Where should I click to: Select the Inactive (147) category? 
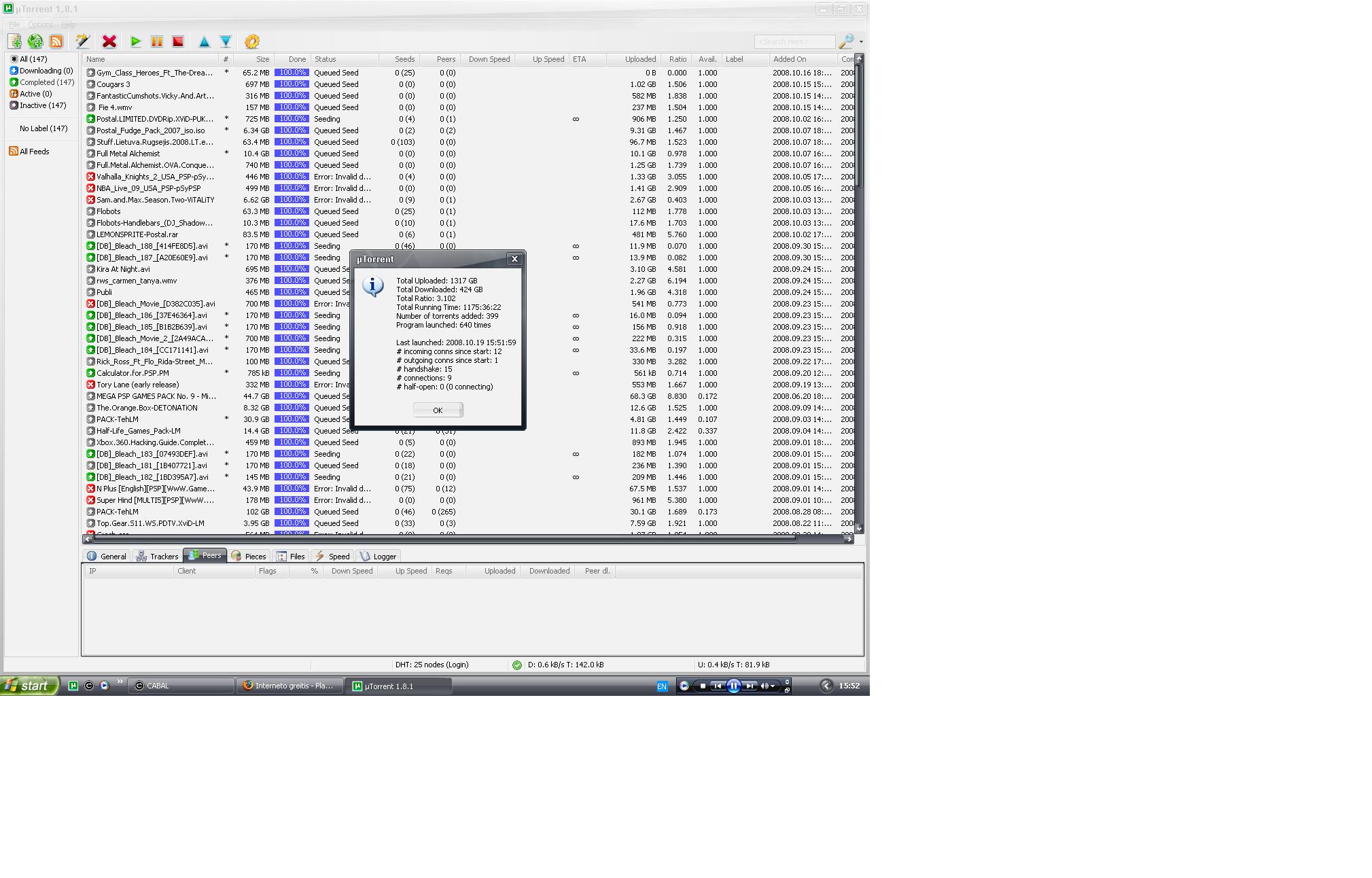tap(38, 105)
